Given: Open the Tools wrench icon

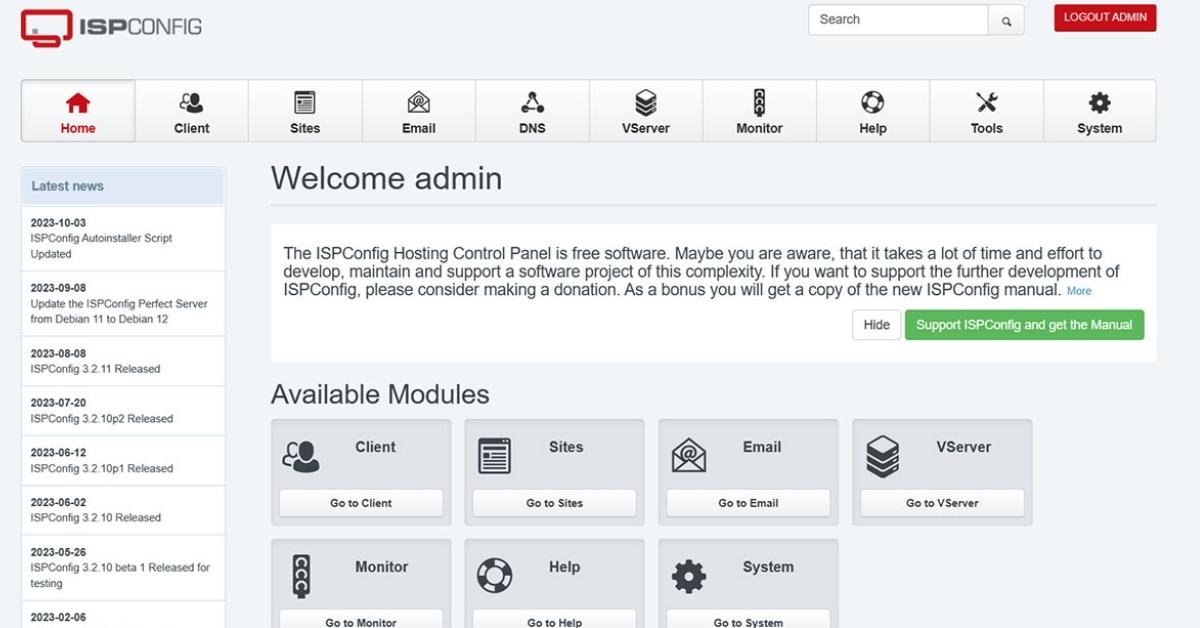Looking at the screenshot, I should coord(987,102).
